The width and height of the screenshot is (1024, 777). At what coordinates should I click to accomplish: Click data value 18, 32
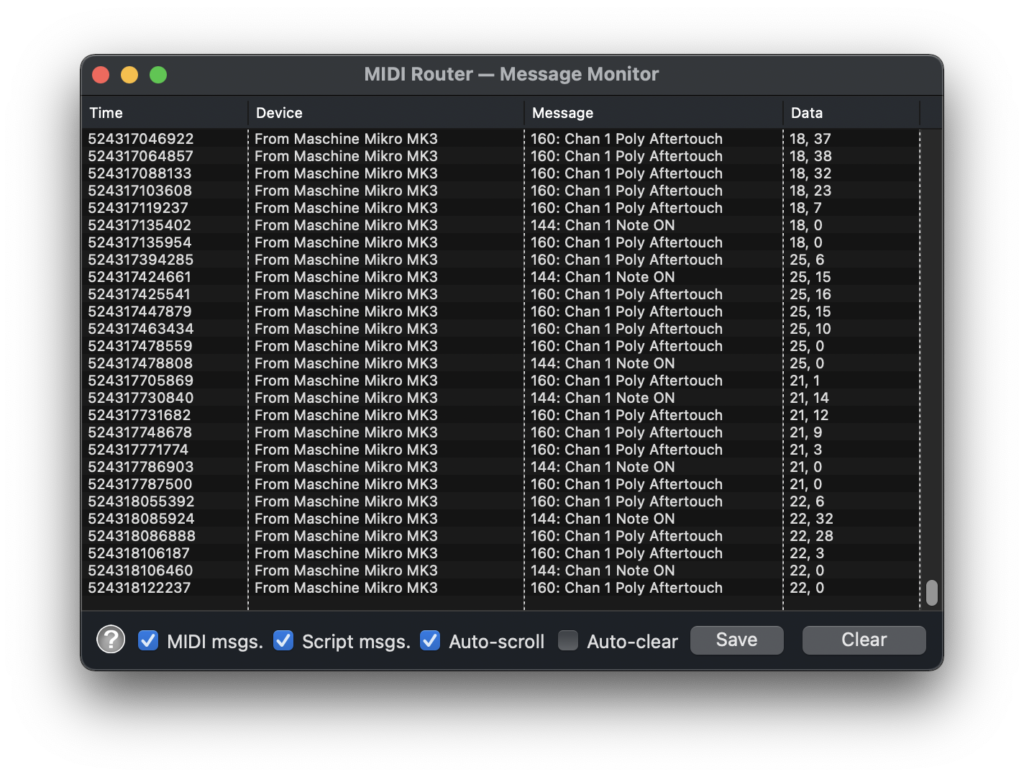[810, 174]
